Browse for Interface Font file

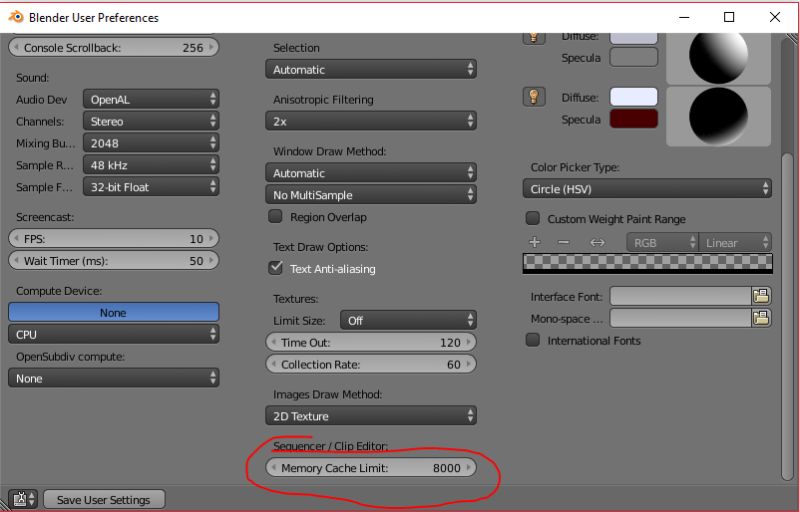coord(761,296)
